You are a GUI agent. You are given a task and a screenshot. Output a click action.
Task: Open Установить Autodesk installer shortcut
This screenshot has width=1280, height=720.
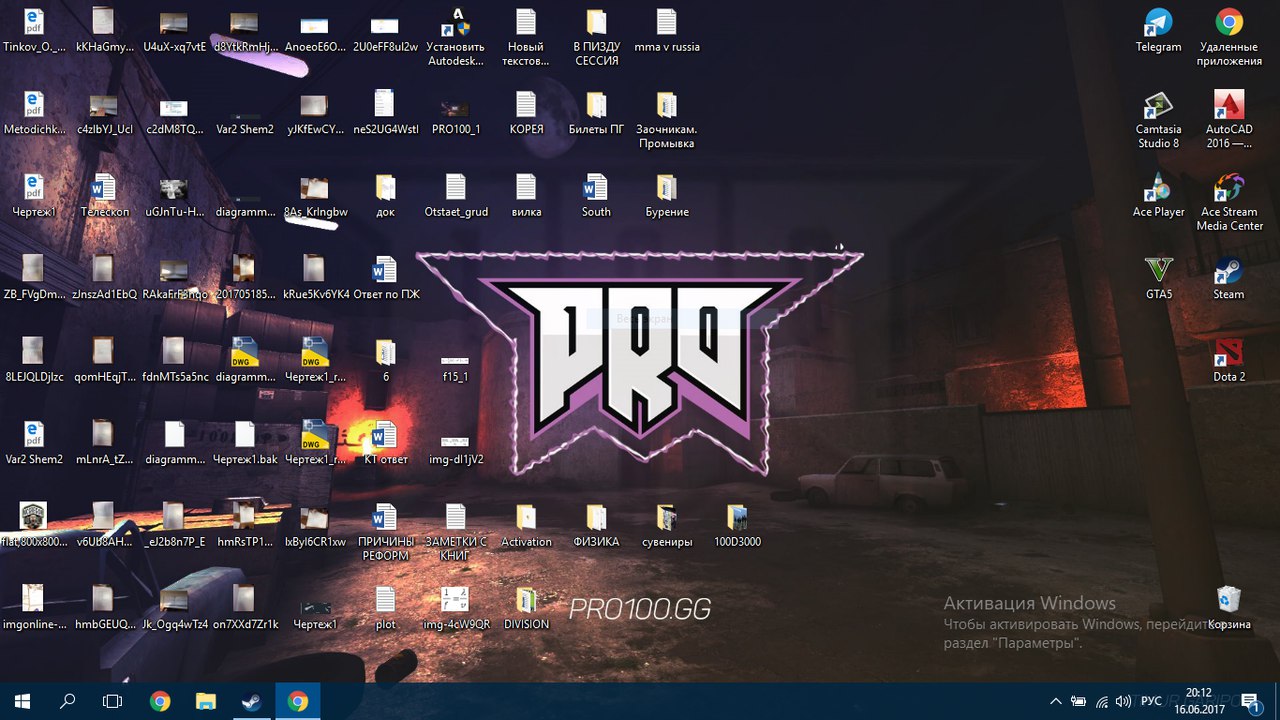pyautogui.click(x=455, y=38)
